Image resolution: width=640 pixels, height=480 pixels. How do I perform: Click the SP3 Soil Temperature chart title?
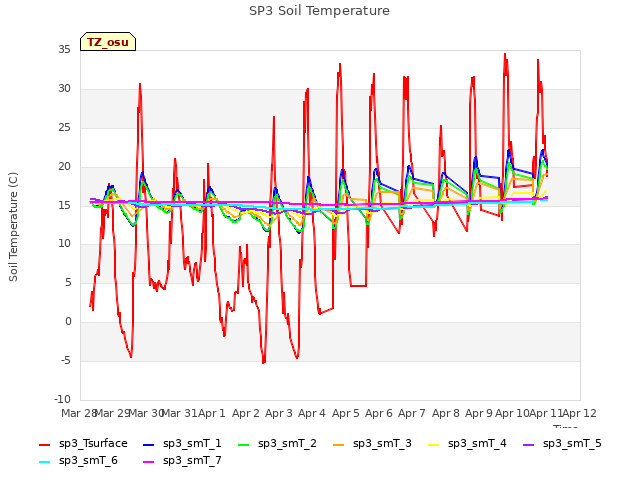point(319,11)
